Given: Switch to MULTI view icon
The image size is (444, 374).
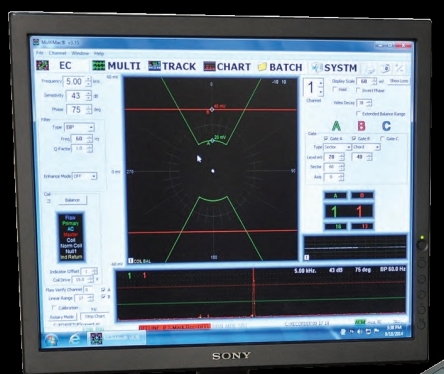Looking at the screenshot, I should (x=98, y=66).
